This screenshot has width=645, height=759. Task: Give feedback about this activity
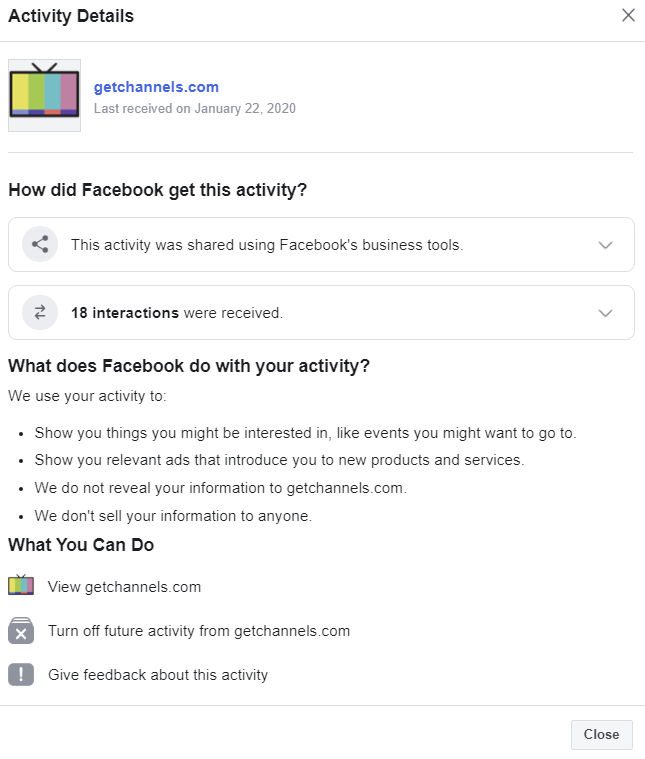[x=158, y=675]
